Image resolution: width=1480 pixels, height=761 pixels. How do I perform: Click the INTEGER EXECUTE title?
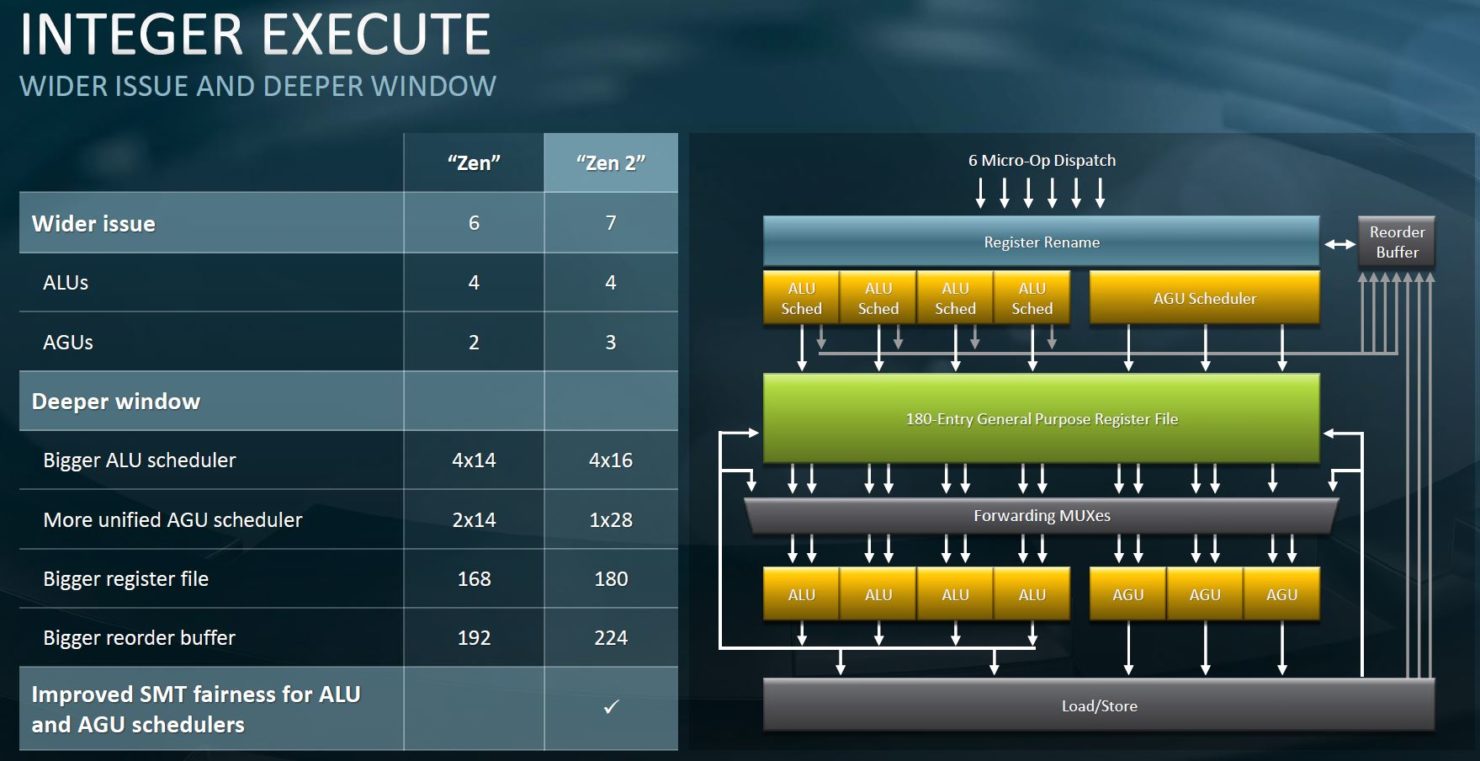coord(255,35)
